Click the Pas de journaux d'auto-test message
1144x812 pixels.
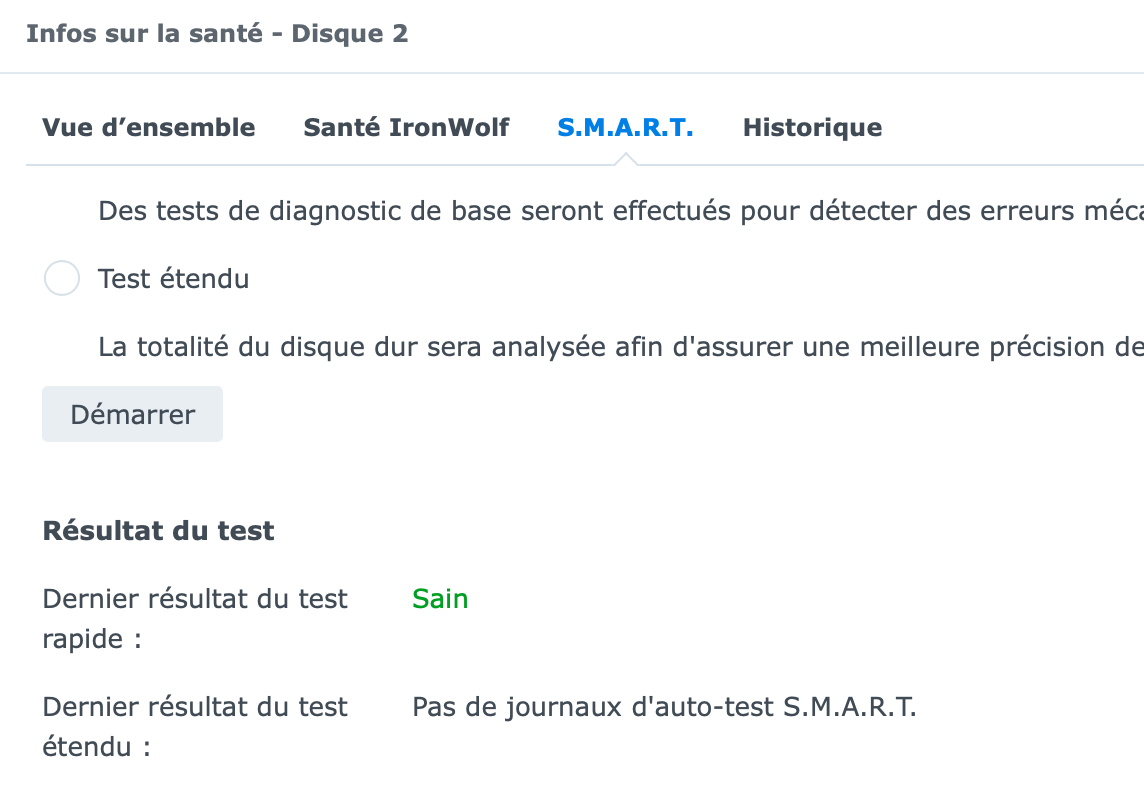(x=664, y=707)
